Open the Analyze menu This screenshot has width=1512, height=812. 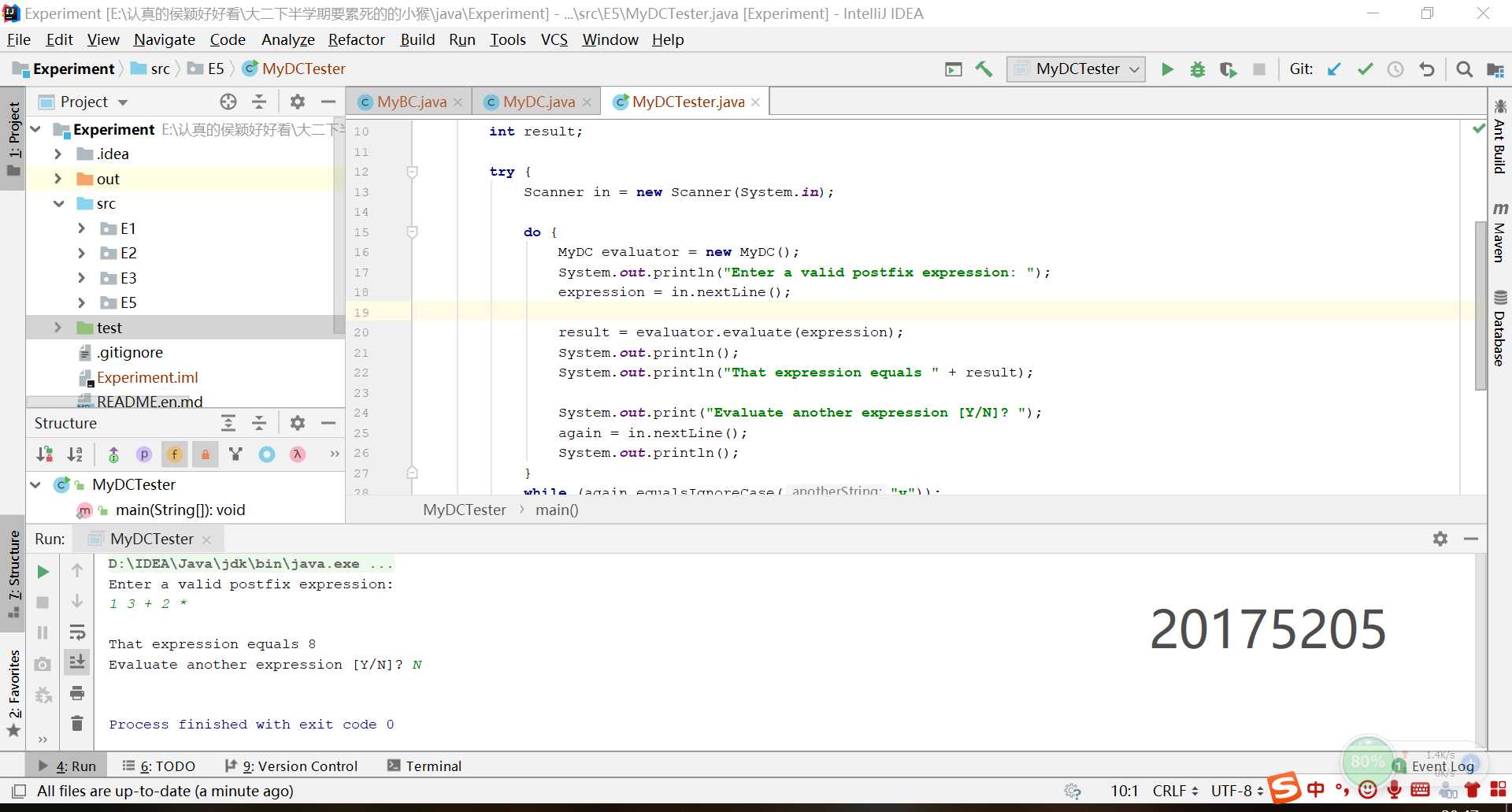[287, 39]
